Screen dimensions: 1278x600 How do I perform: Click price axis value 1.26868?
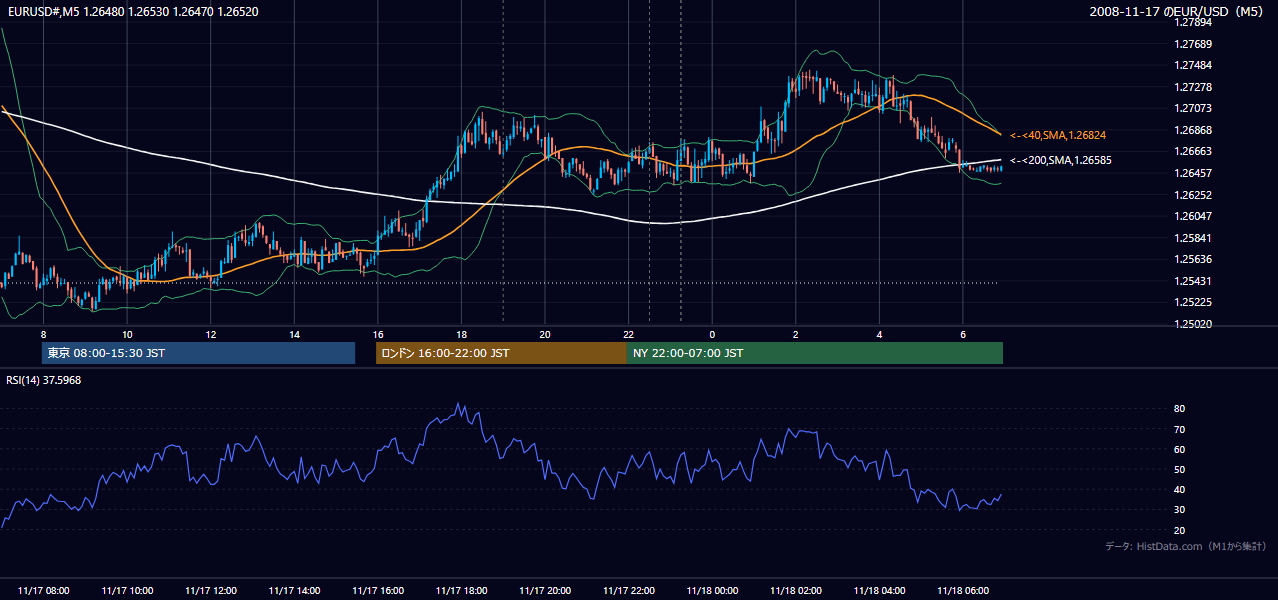point(1193,130)
